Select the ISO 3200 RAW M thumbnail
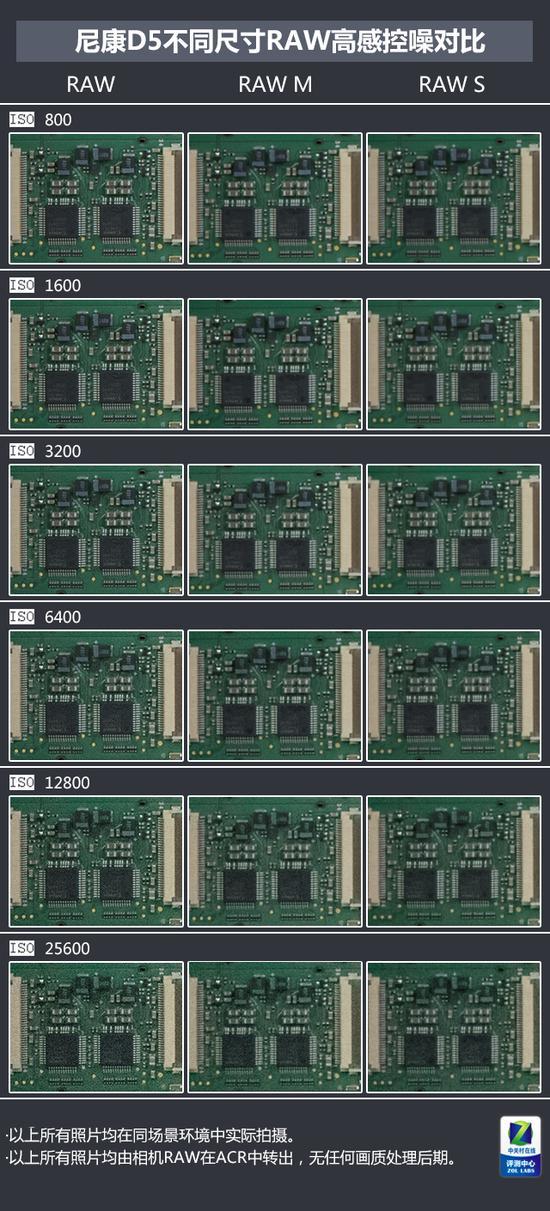550x1211 pixels. [x=275, y=530]
